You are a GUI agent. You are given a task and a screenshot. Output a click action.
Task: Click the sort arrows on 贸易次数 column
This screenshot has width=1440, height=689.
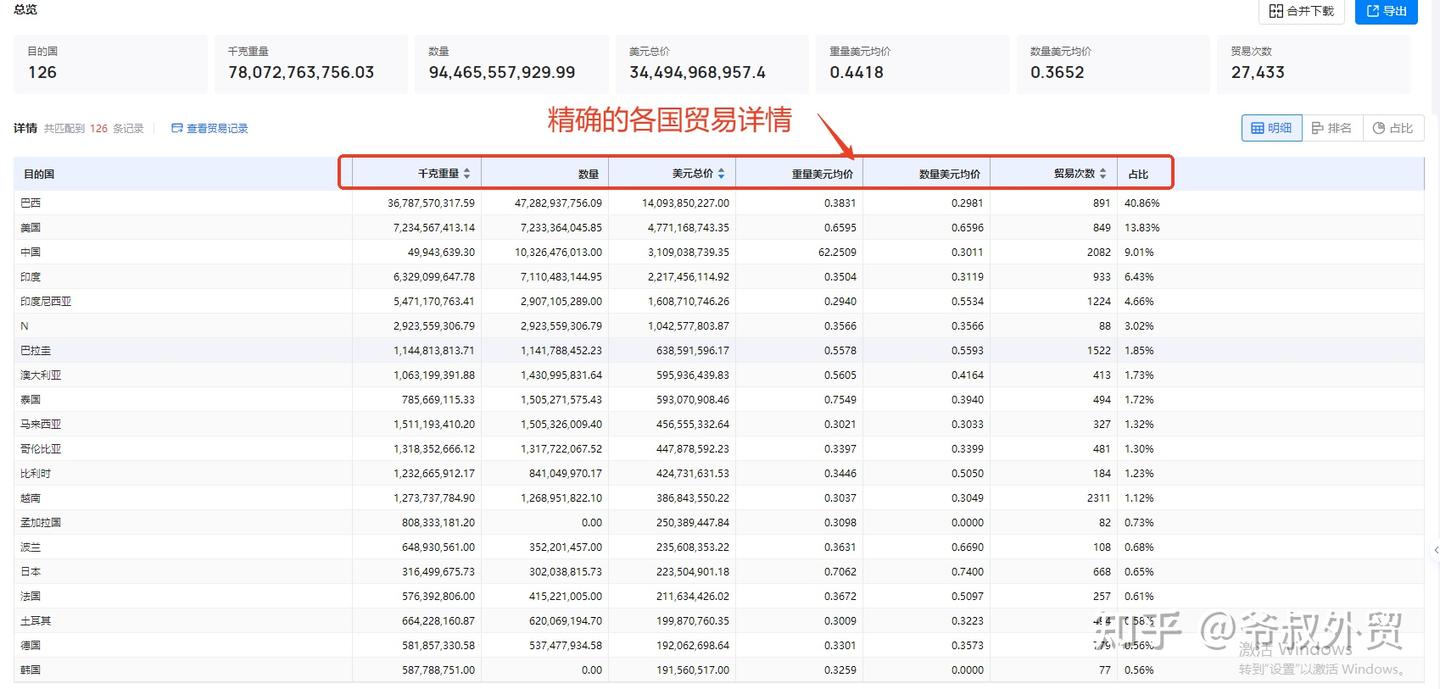(1103, 172)
